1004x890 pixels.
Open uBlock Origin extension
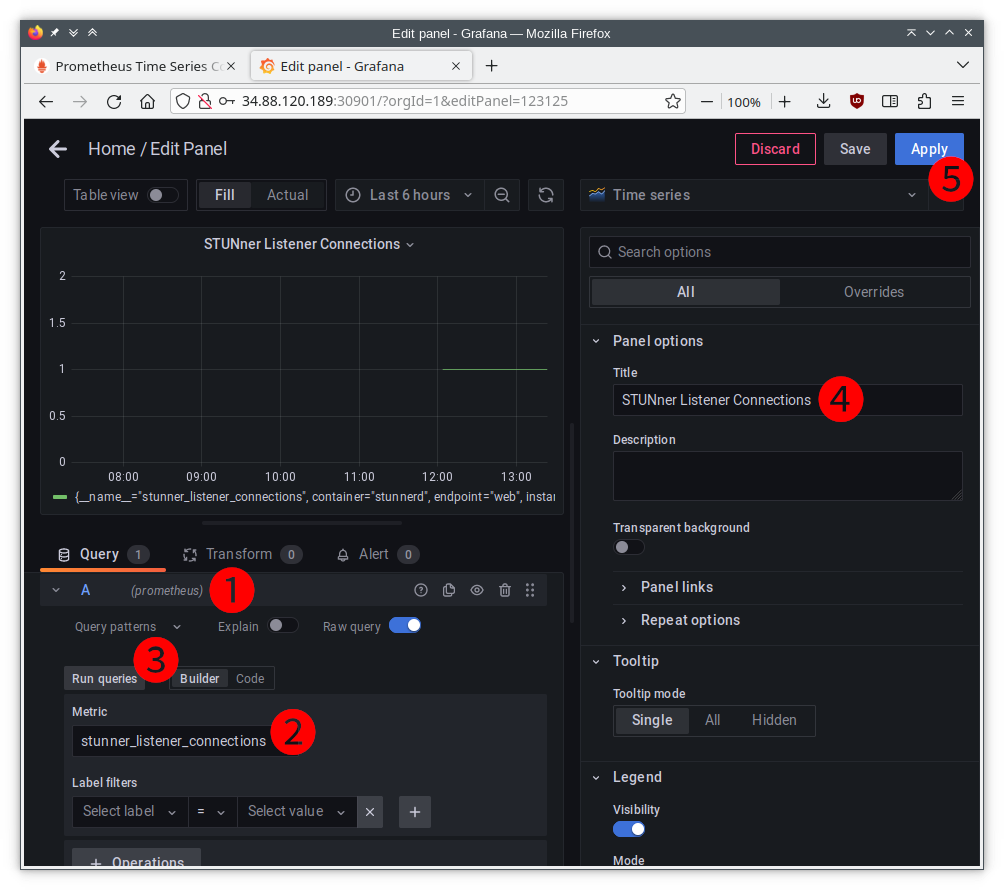[857, 101]
